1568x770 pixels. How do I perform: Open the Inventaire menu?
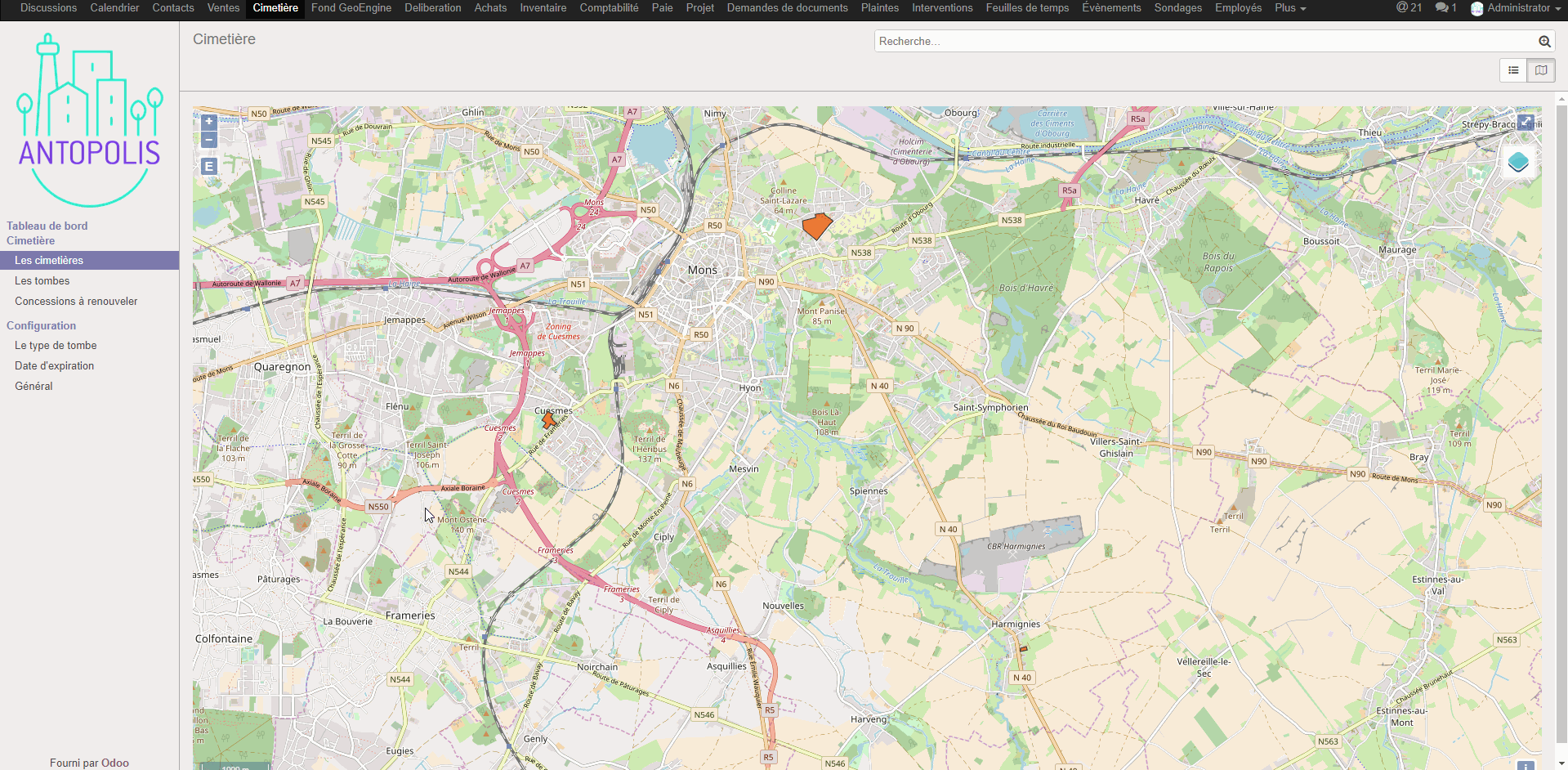click(543, 8)
